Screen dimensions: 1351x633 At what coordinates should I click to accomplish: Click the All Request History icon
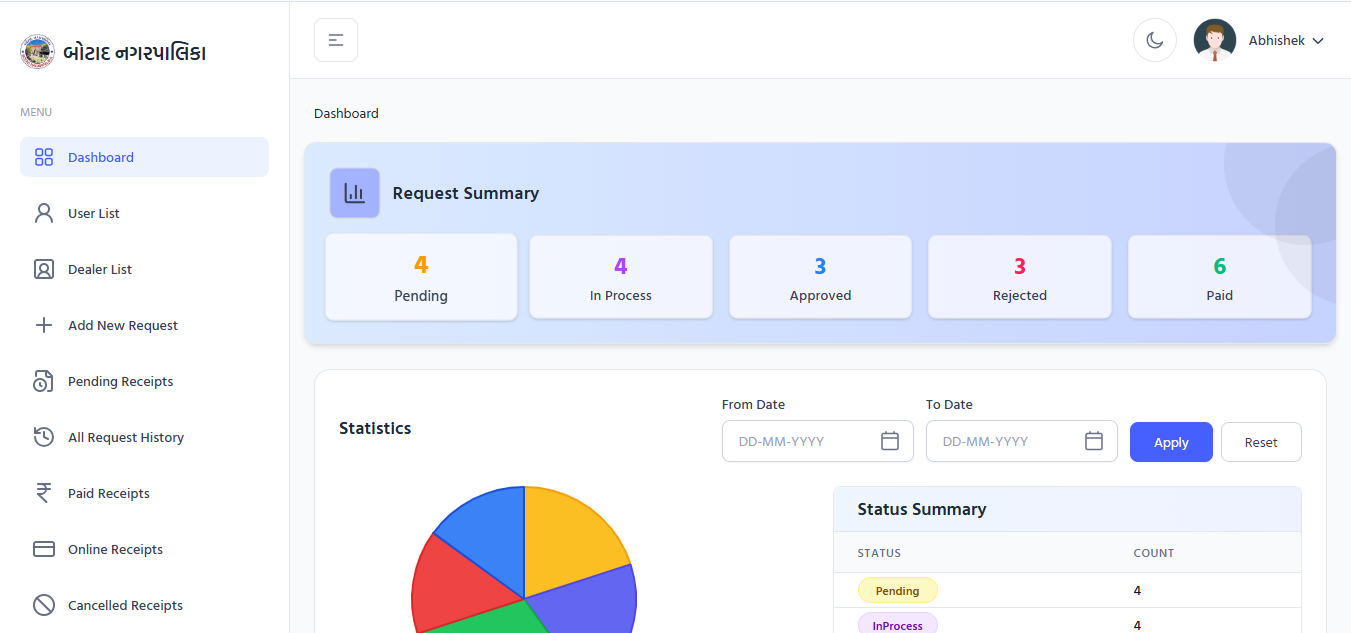(44, 437)
